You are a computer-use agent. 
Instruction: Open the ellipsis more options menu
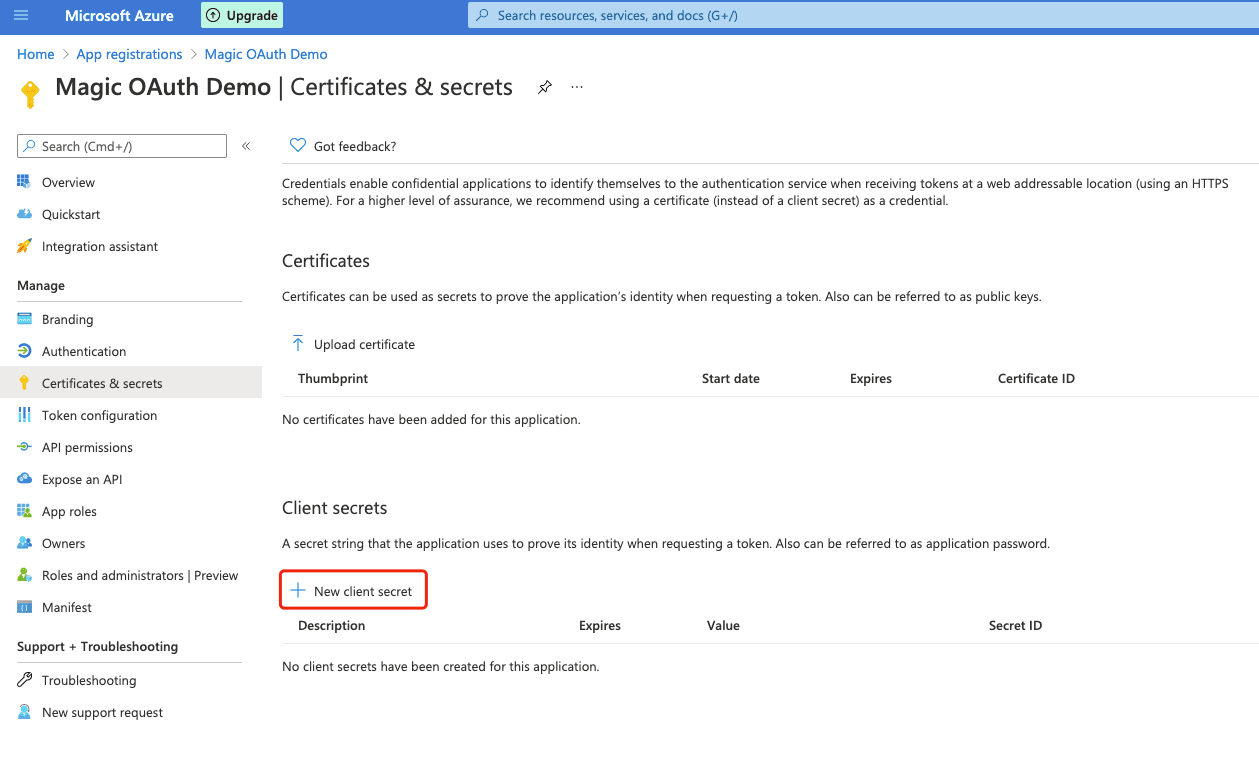point(577,87)
